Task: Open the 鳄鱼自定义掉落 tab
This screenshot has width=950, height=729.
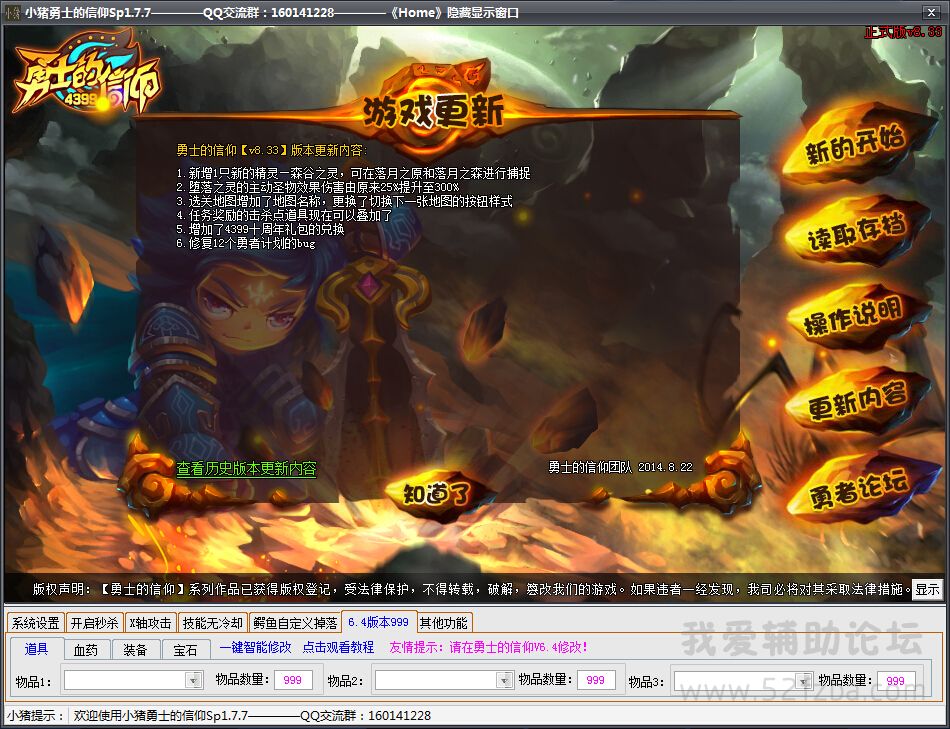Action: [x=295, y=623]
